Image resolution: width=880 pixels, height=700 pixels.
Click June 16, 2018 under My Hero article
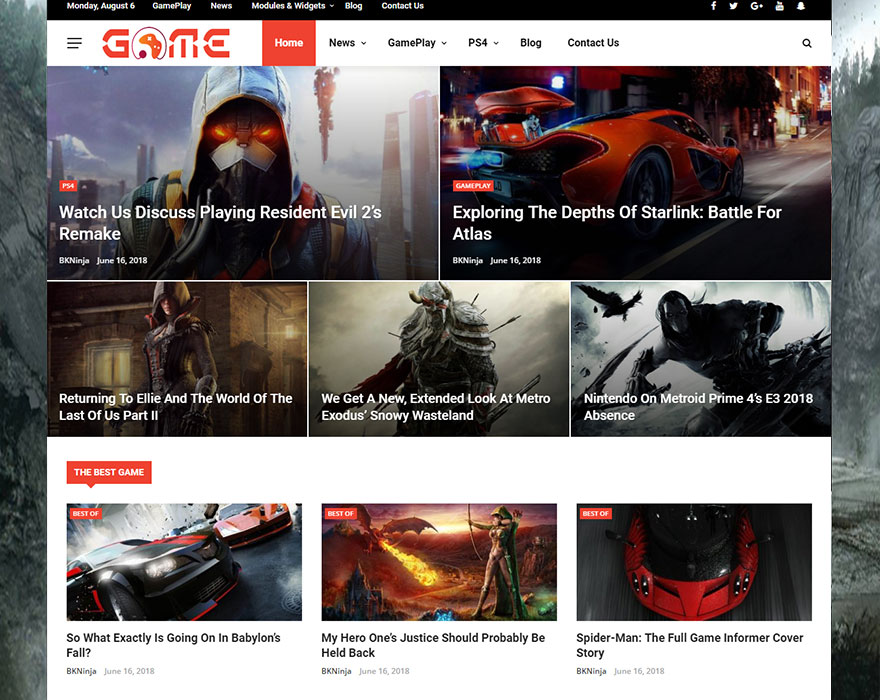pyautogui.click(x=384, y=671)
